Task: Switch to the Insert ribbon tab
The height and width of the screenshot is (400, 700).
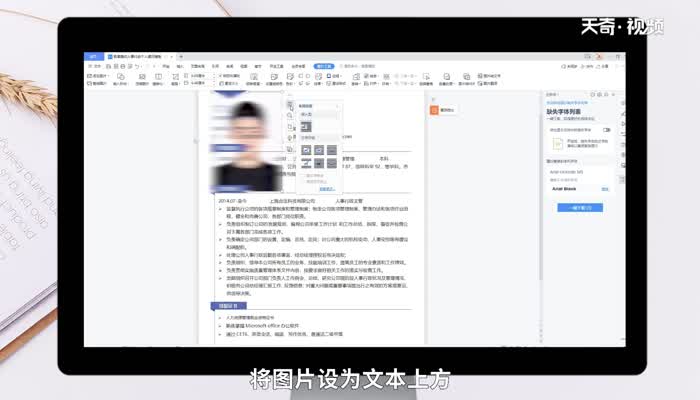Action: (180, 66)
